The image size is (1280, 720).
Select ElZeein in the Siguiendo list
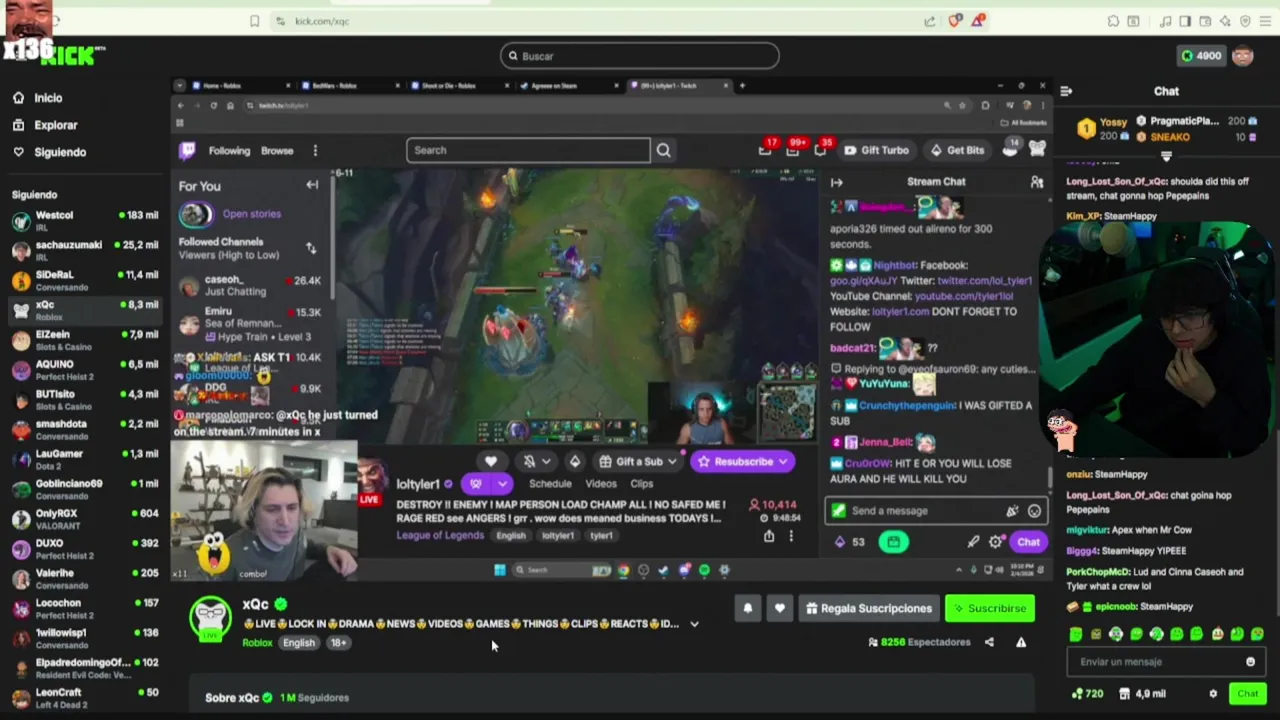[x=85, y=340]
